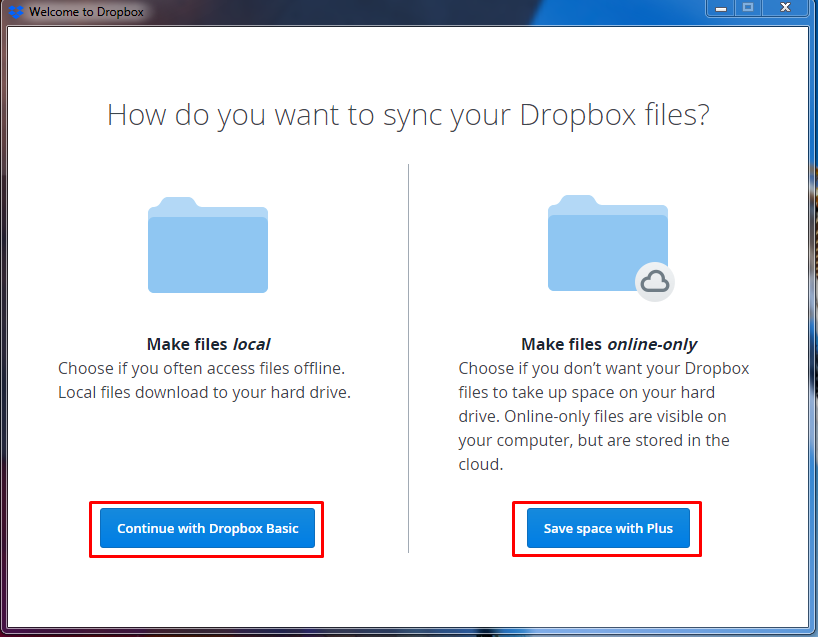The image size is (818, 637).
Task: Click the cloud badge on folder
Action: 654,282
